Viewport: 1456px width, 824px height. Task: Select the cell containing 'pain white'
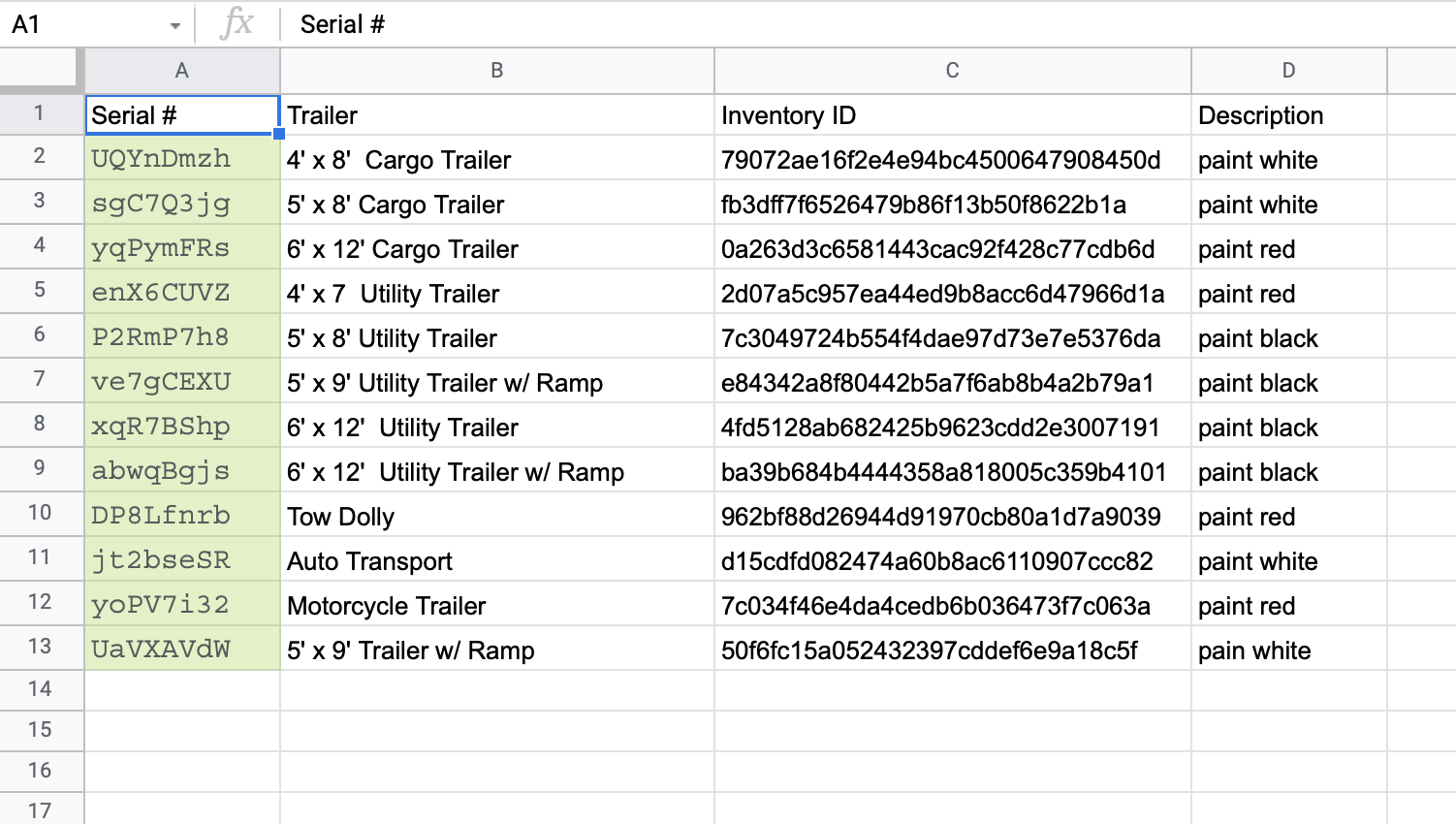[1288, 650]
